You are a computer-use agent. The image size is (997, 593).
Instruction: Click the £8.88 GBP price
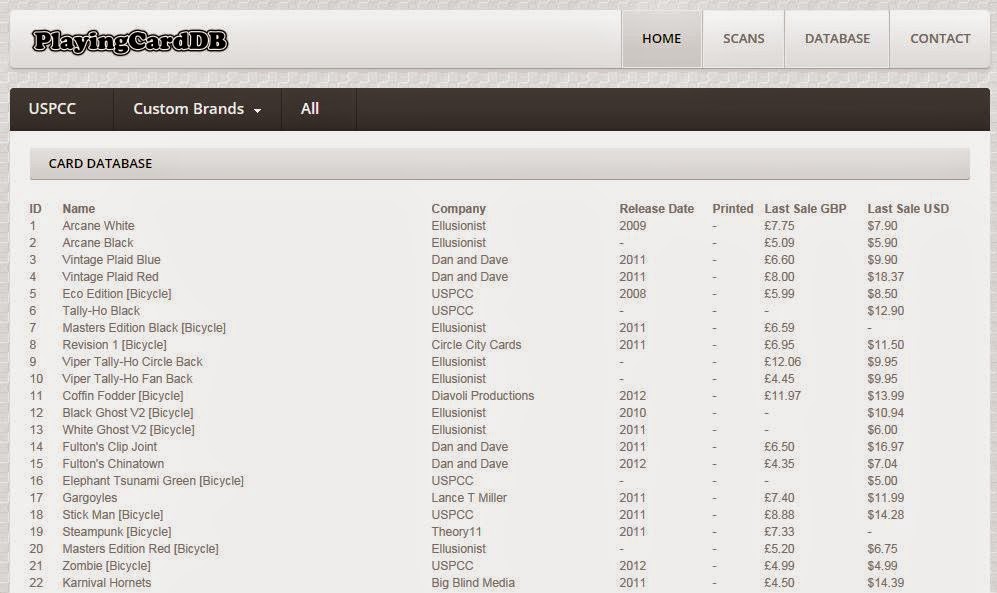tap(779, 515)
